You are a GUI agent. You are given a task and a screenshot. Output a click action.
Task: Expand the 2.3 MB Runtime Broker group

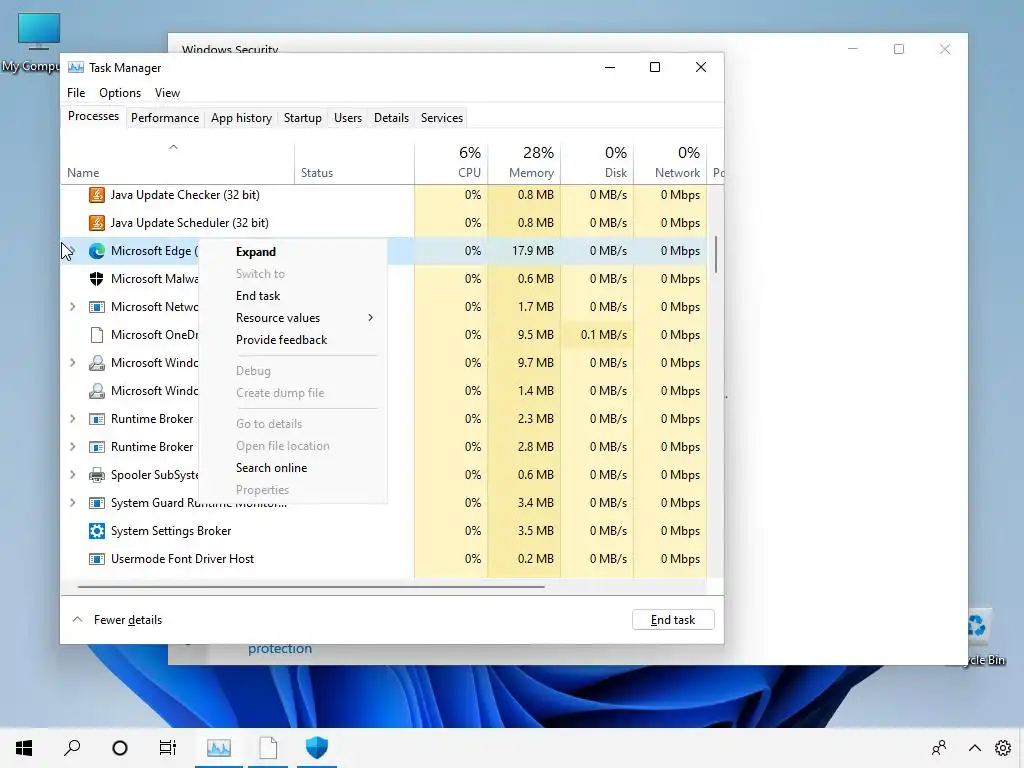click(x=72, y=419)
